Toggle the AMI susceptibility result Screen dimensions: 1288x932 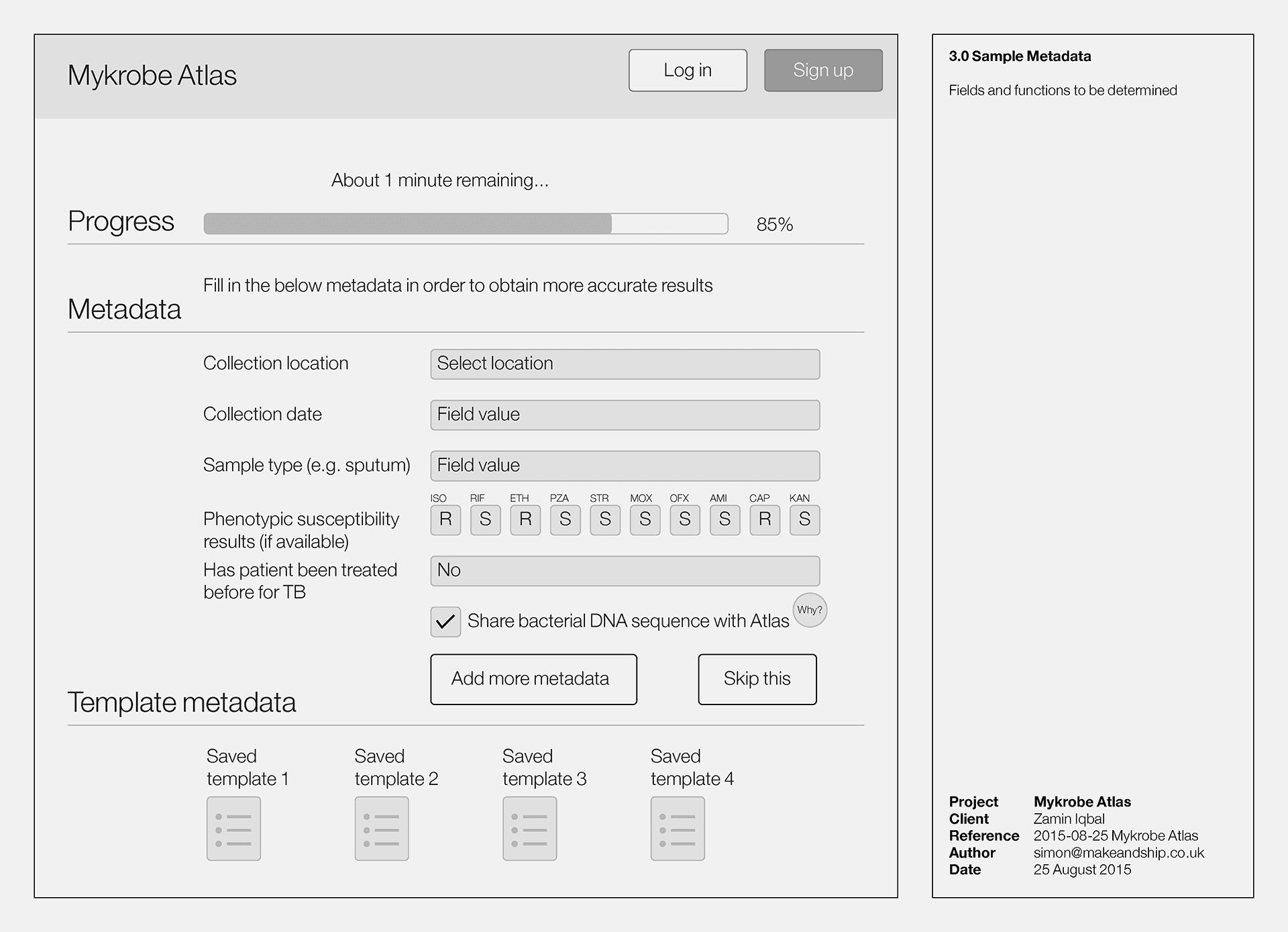725,519
